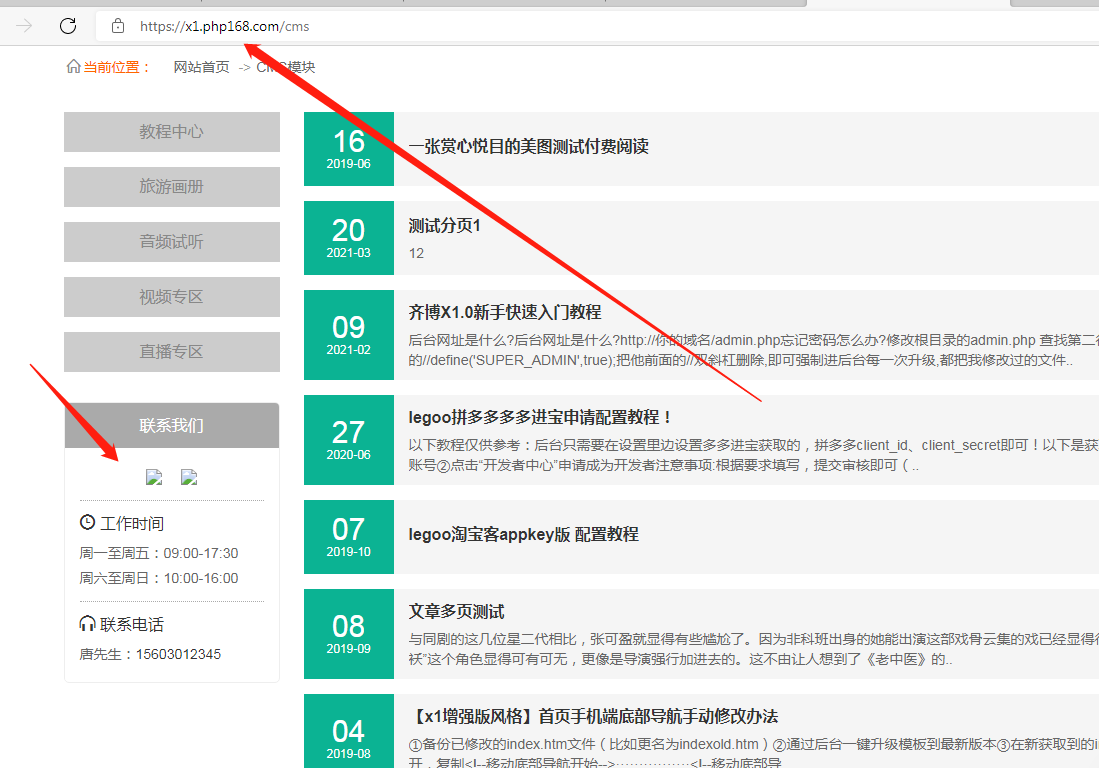The height and width of the screenshot is (768, 1099).
Task: Click the second broken image under 联系我们
Action: 189,477
